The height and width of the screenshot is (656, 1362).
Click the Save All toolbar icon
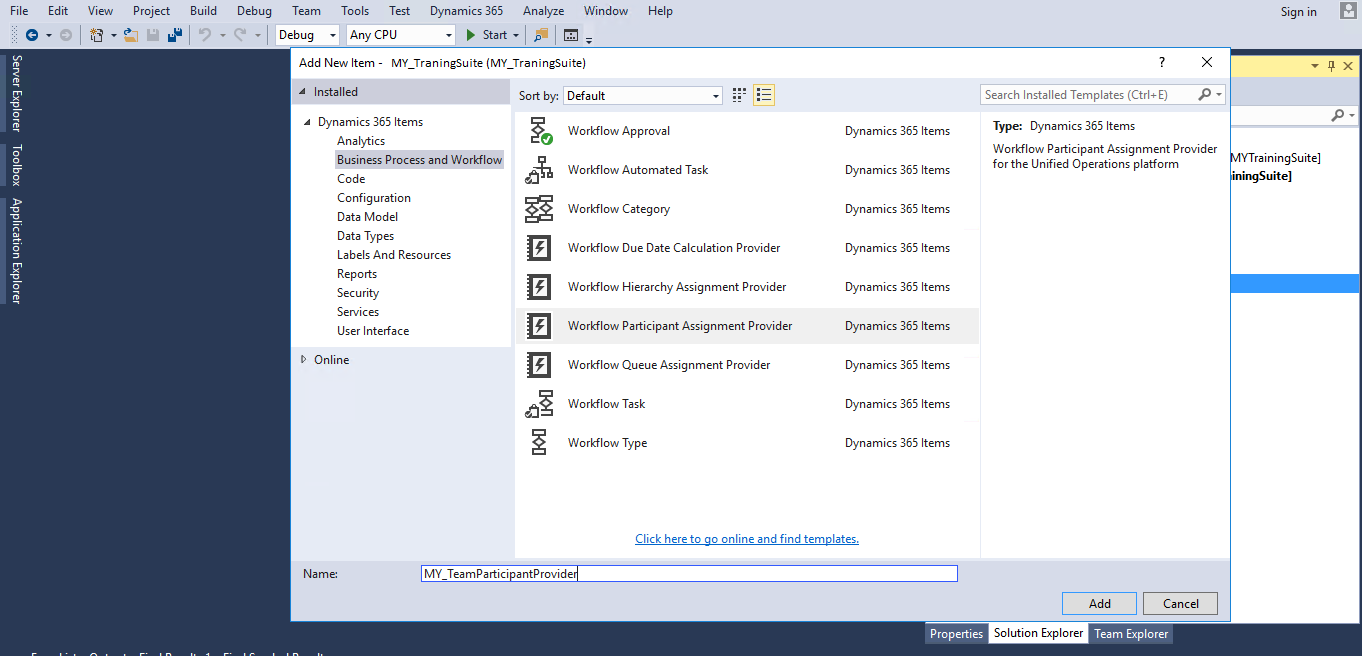tap(175, 34)
